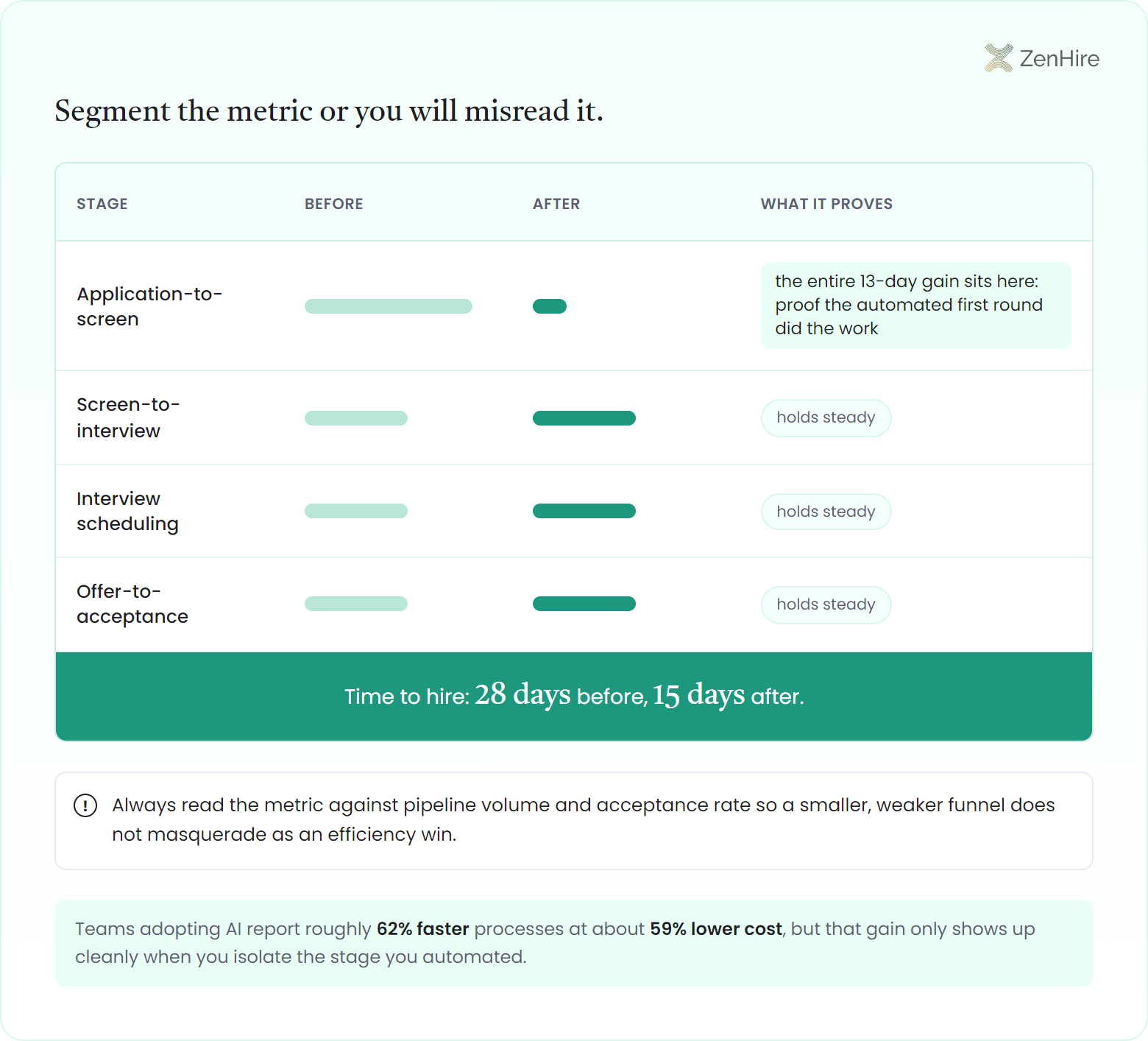Click the ZenHire brand name text
Screen dimensions: 1148x1041
[x=1059, y=58]
